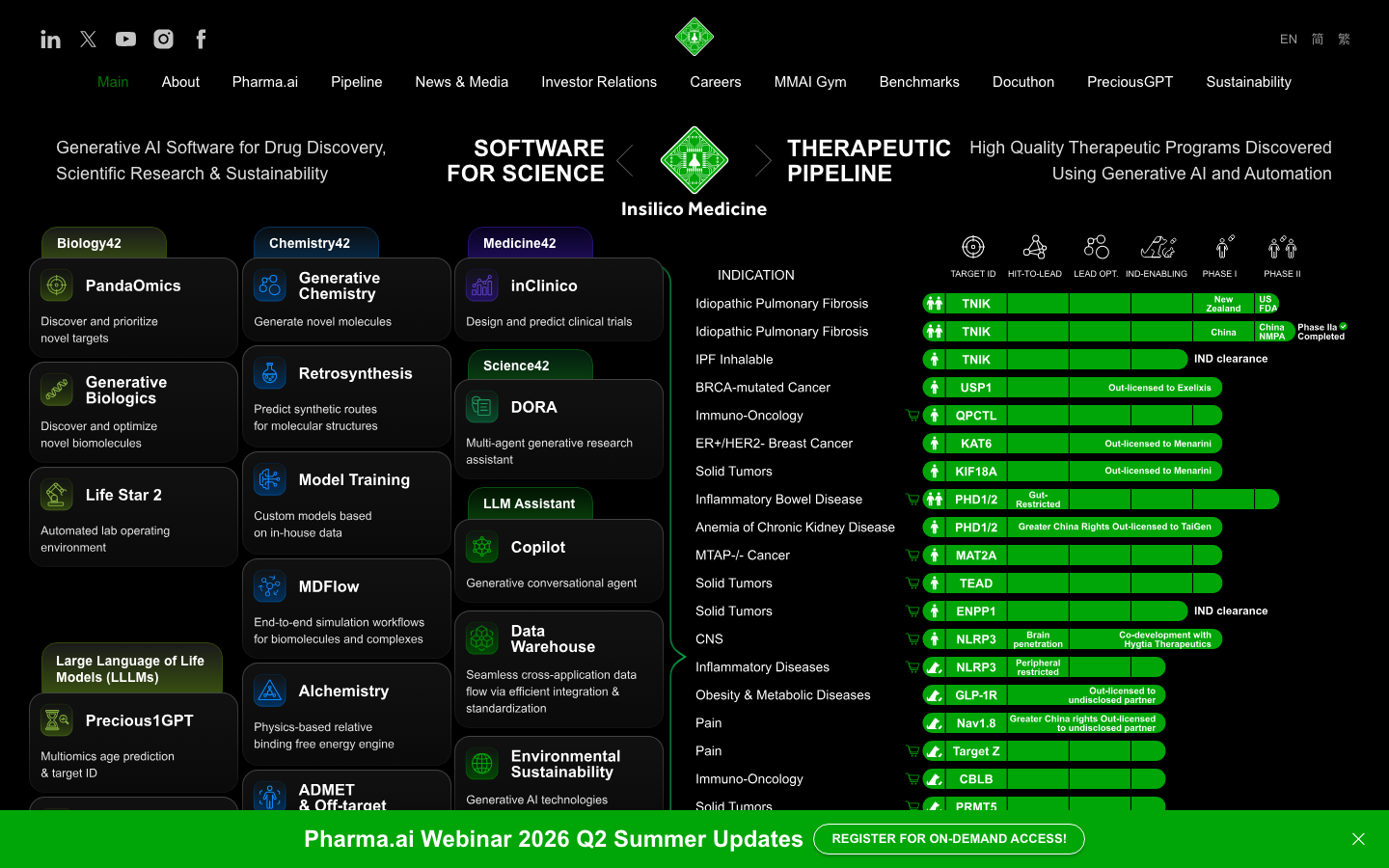Click the Generative Chemistry molecule icon
The image size is (1389, 868).
270,285
